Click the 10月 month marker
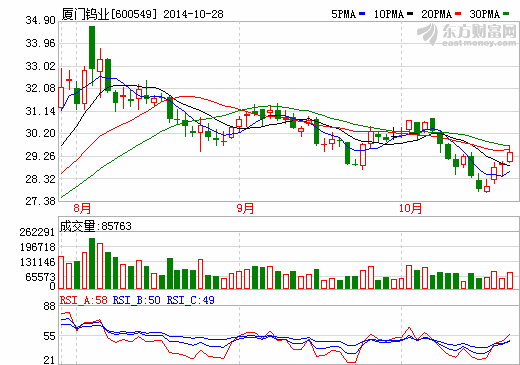The width and height of the screenshot is (520, 365). [x=410, y=209]
